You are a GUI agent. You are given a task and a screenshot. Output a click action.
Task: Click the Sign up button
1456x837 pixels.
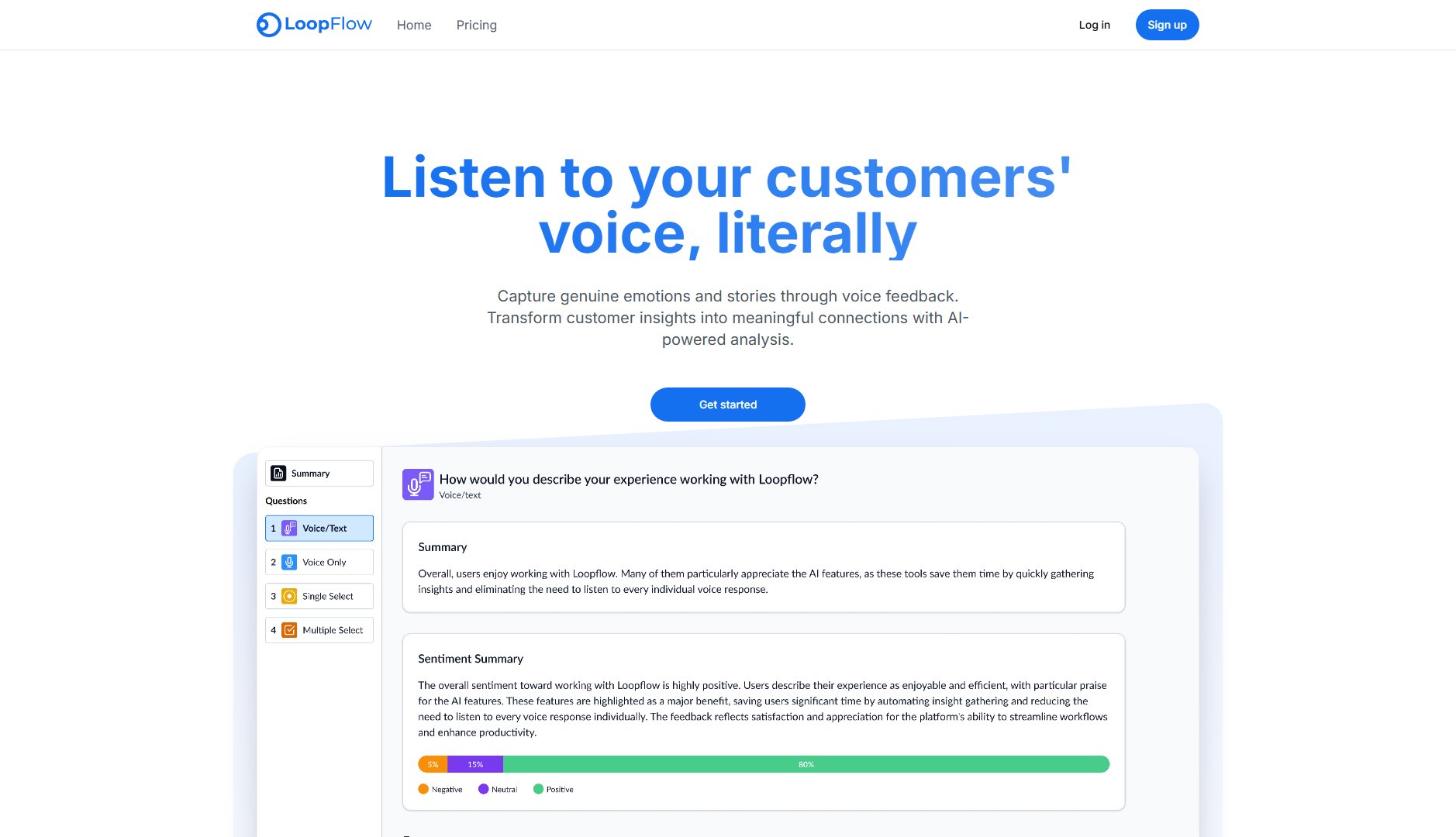(1166, 24)
